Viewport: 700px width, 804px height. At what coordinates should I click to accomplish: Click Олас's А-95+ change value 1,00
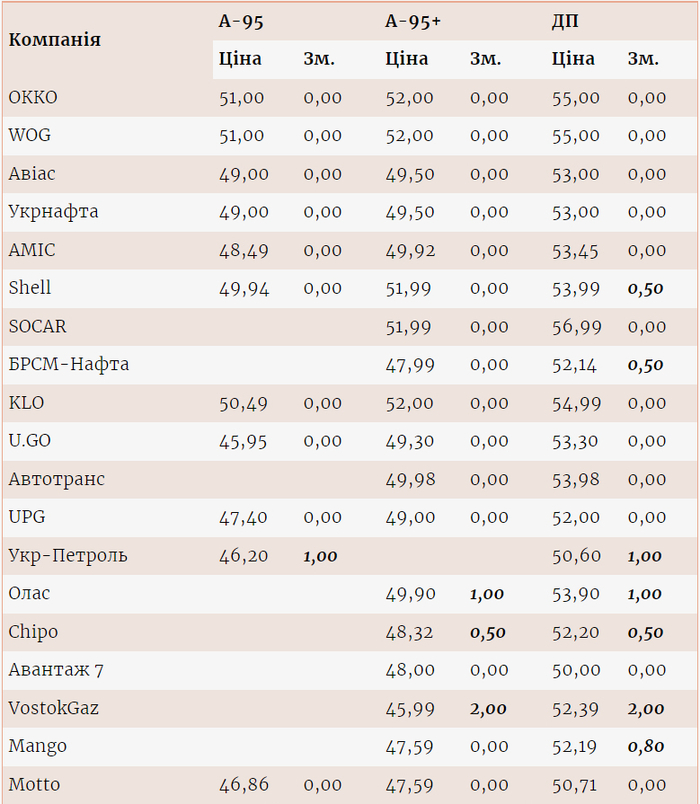click(x=487, y=594)
